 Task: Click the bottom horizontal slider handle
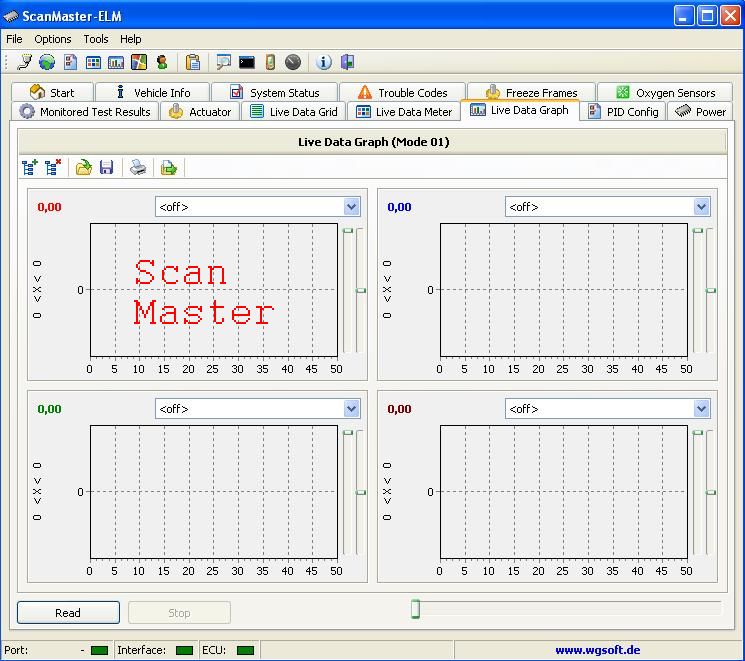(x=416, y=609)
